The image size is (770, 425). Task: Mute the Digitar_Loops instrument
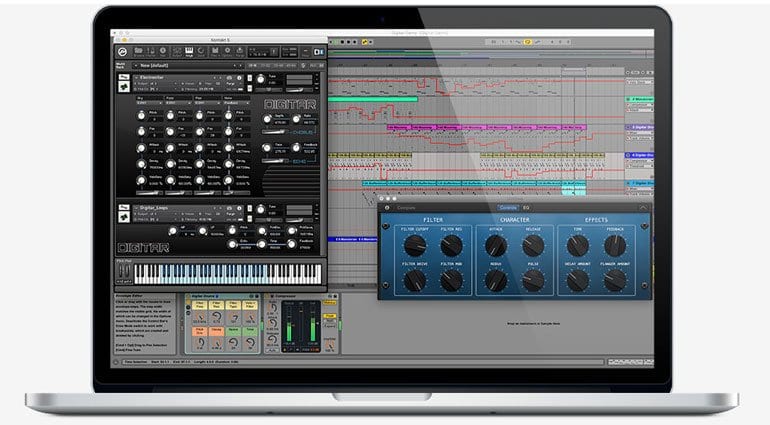[x=249, y=219]
